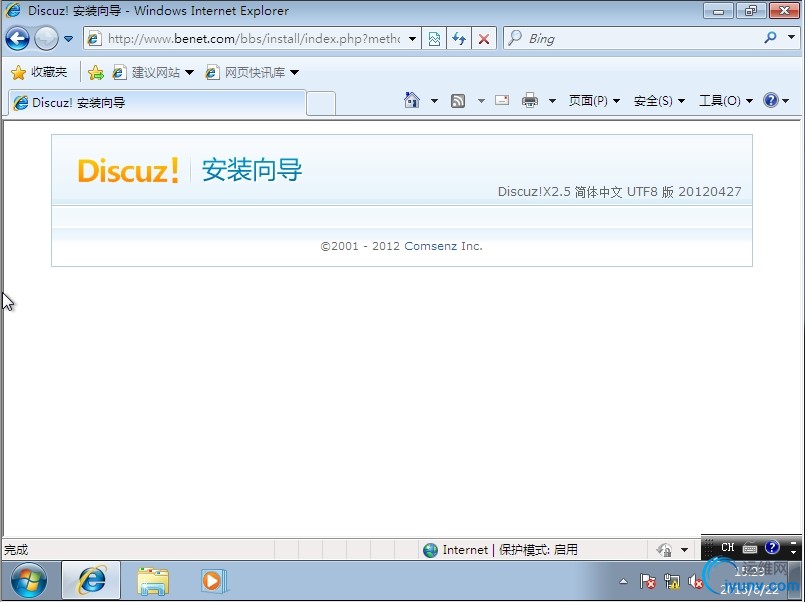Expand the address bar URL history dropdown
The image size is (805, 602).
[412, 38]
